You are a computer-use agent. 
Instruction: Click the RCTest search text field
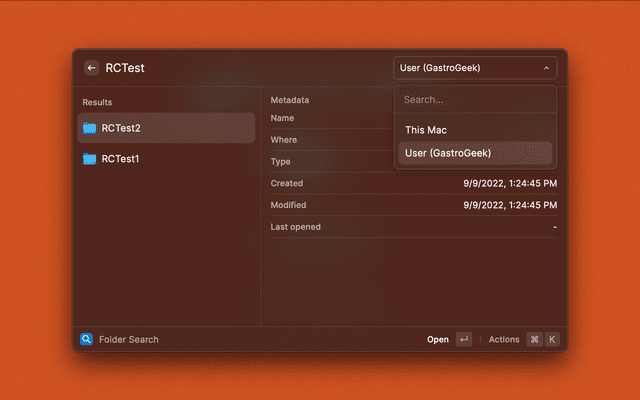pyautogui.click(x=240, y=68)
